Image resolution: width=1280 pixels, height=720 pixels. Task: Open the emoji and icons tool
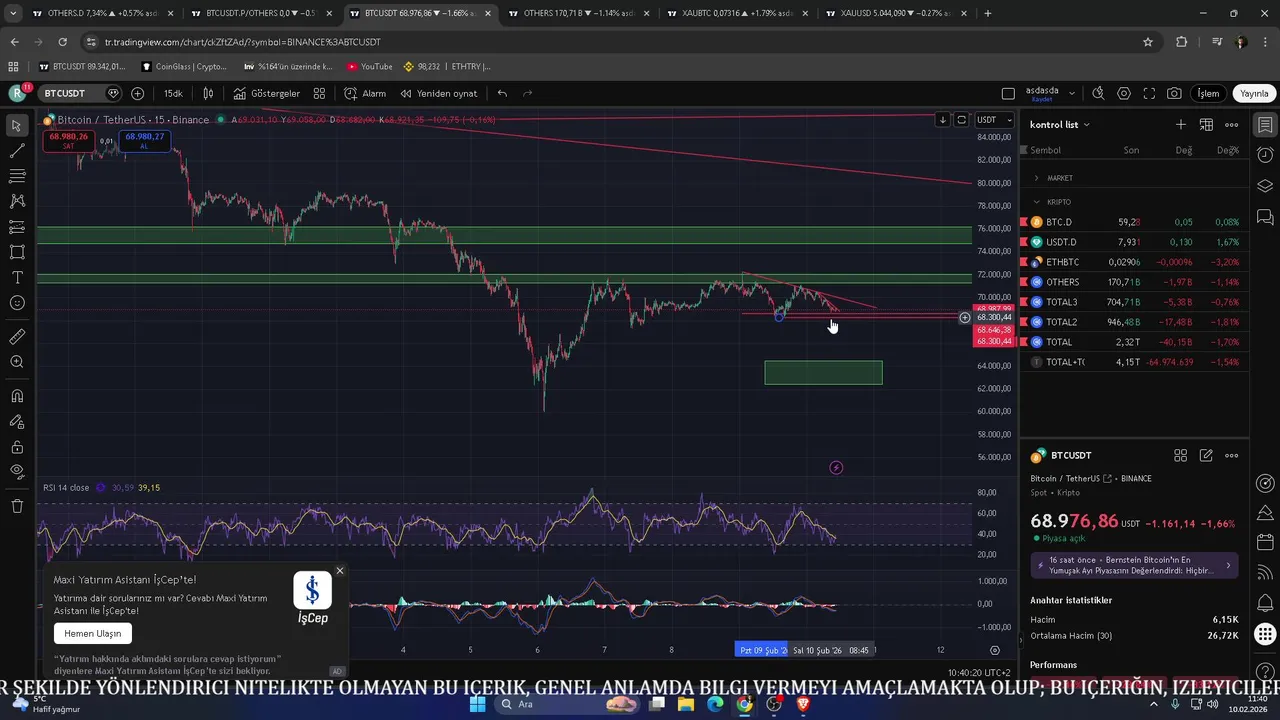coord(17,302)
